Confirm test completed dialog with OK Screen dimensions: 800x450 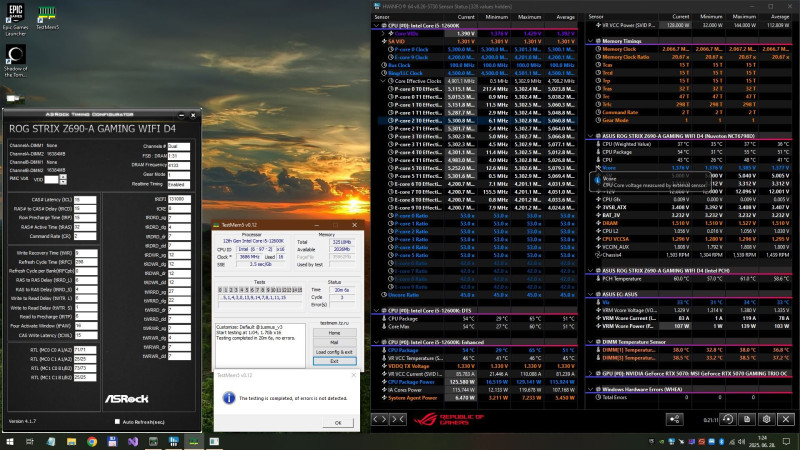(338, 422)
